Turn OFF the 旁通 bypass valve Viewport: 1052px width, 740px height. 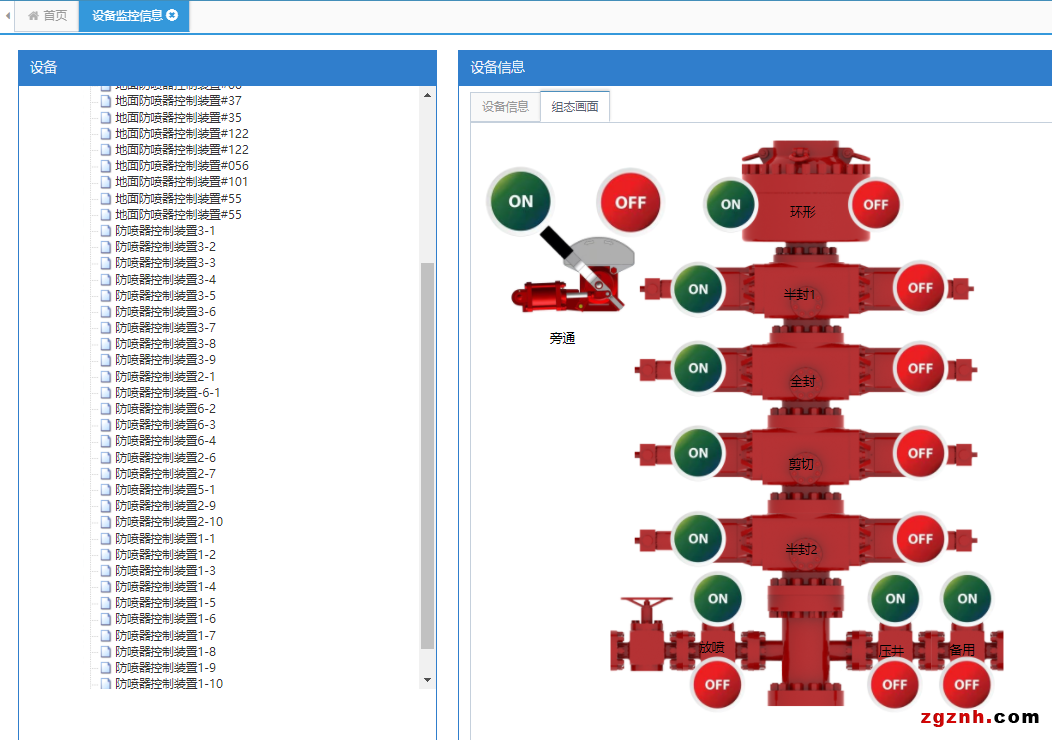630,202
